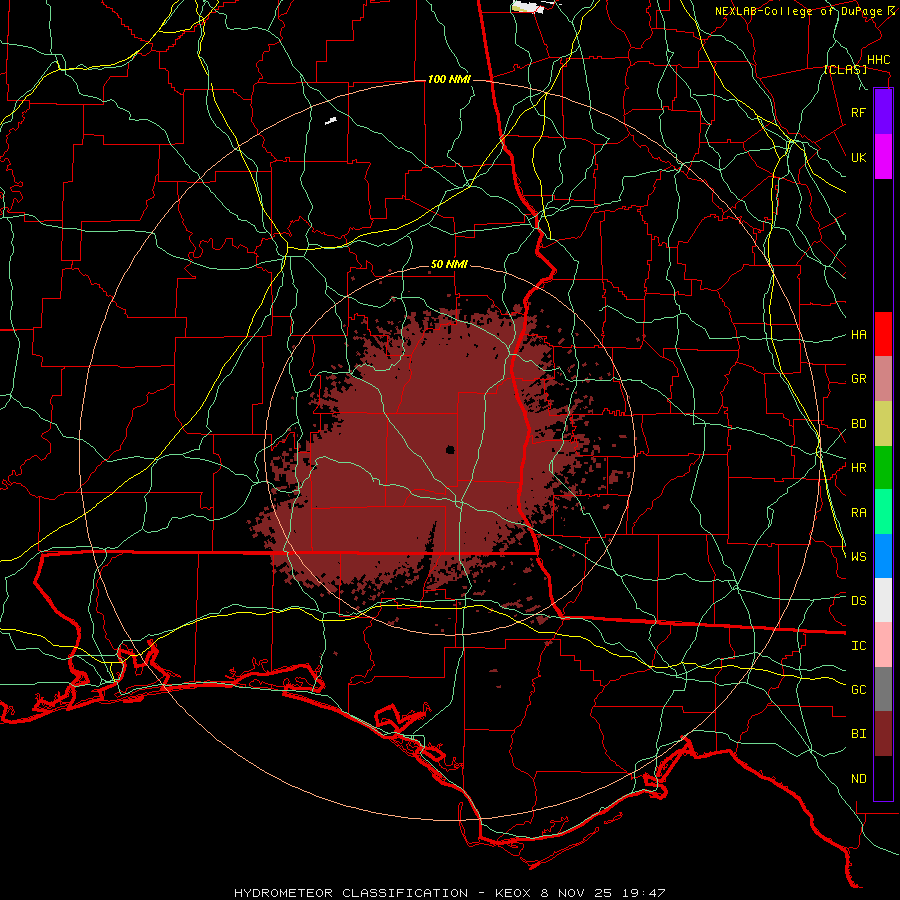Viewport: 900px width, 900px height.
Task: Click the IC light pink legend swatch
Action: [x=883, y=645]
